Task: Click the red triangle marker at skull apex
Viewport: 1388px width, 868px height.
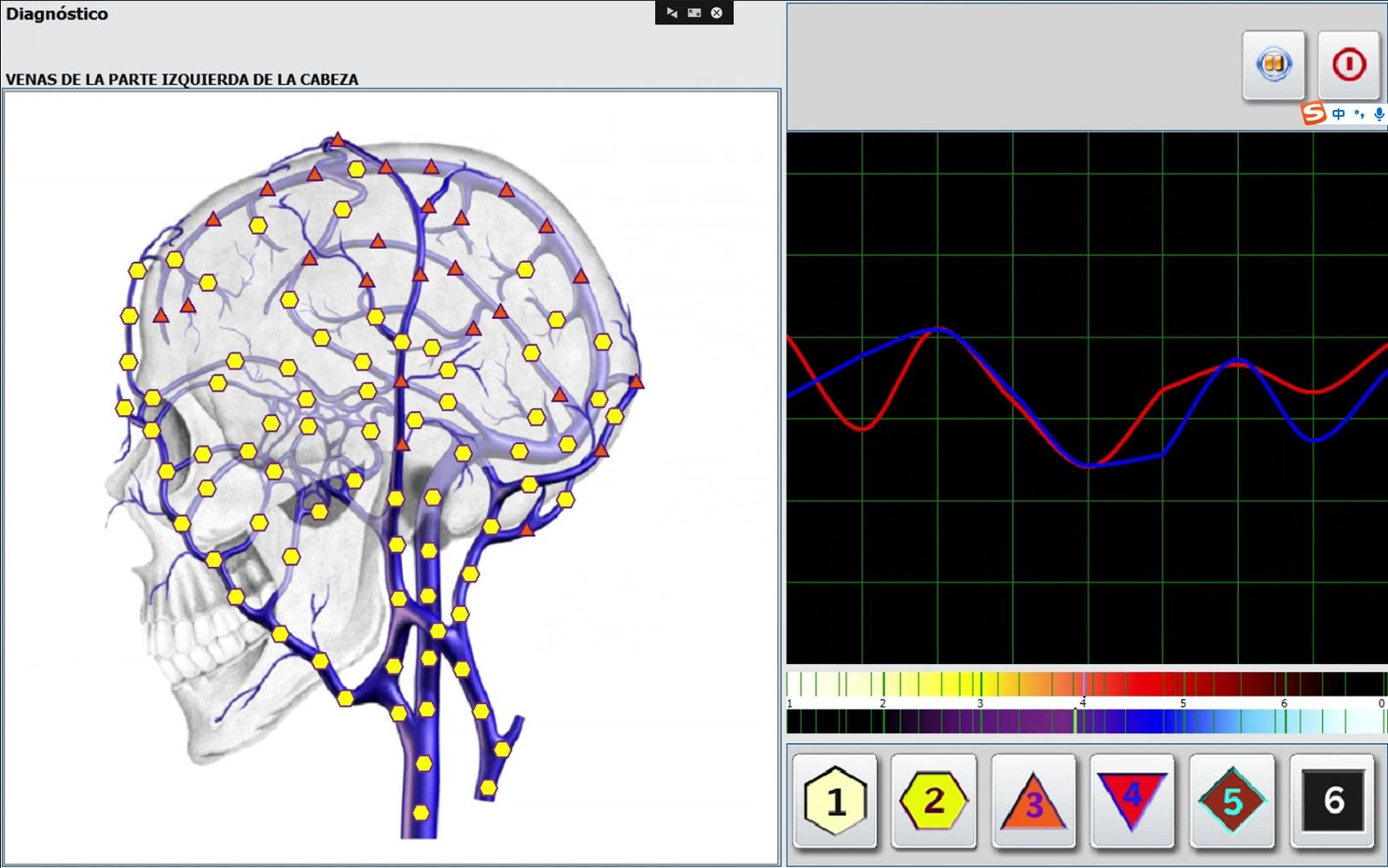Action: click(x=337, y=140)
